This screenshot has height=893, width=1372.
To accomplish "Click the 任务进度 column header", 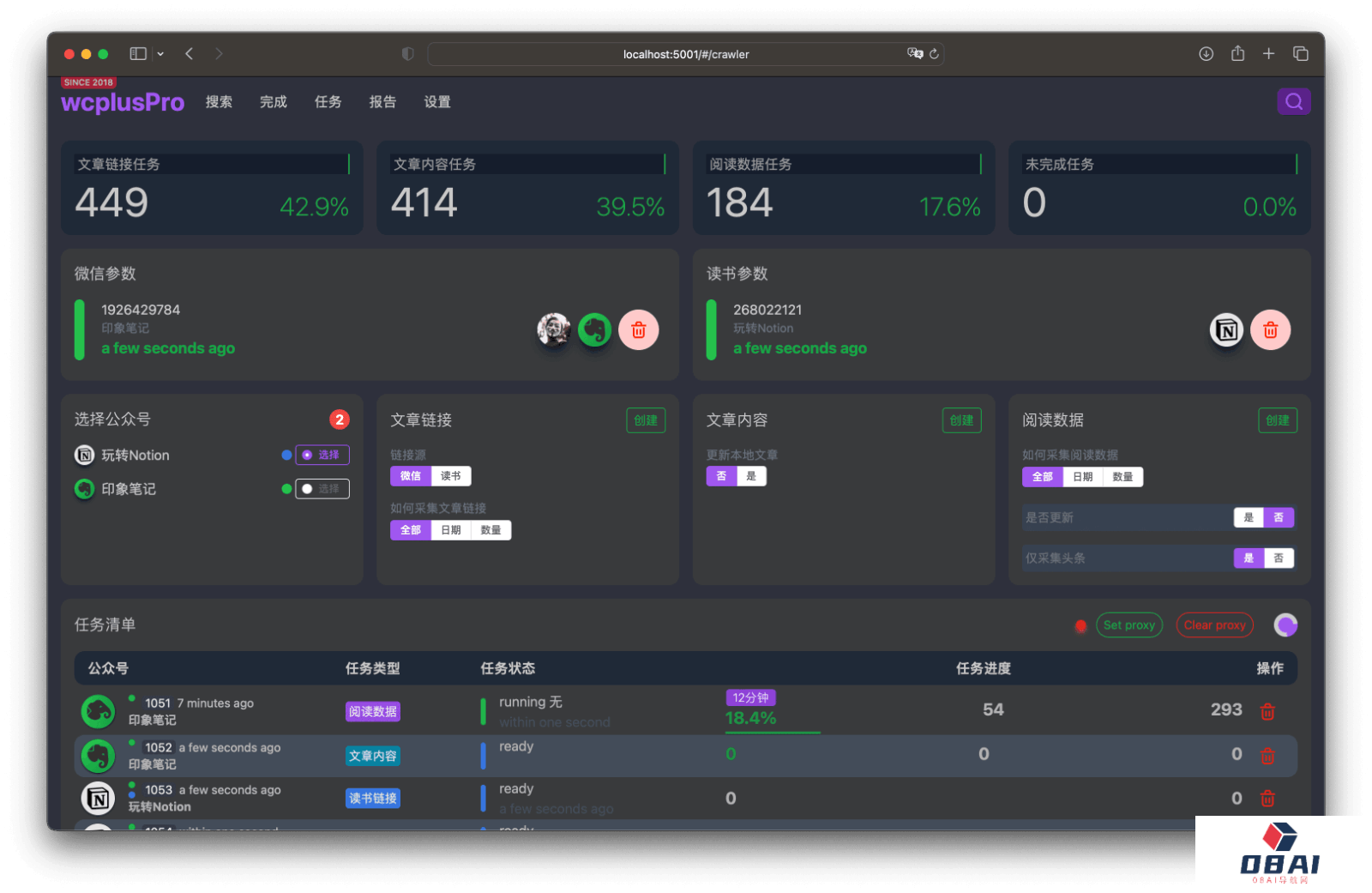I will pos(984,668).
